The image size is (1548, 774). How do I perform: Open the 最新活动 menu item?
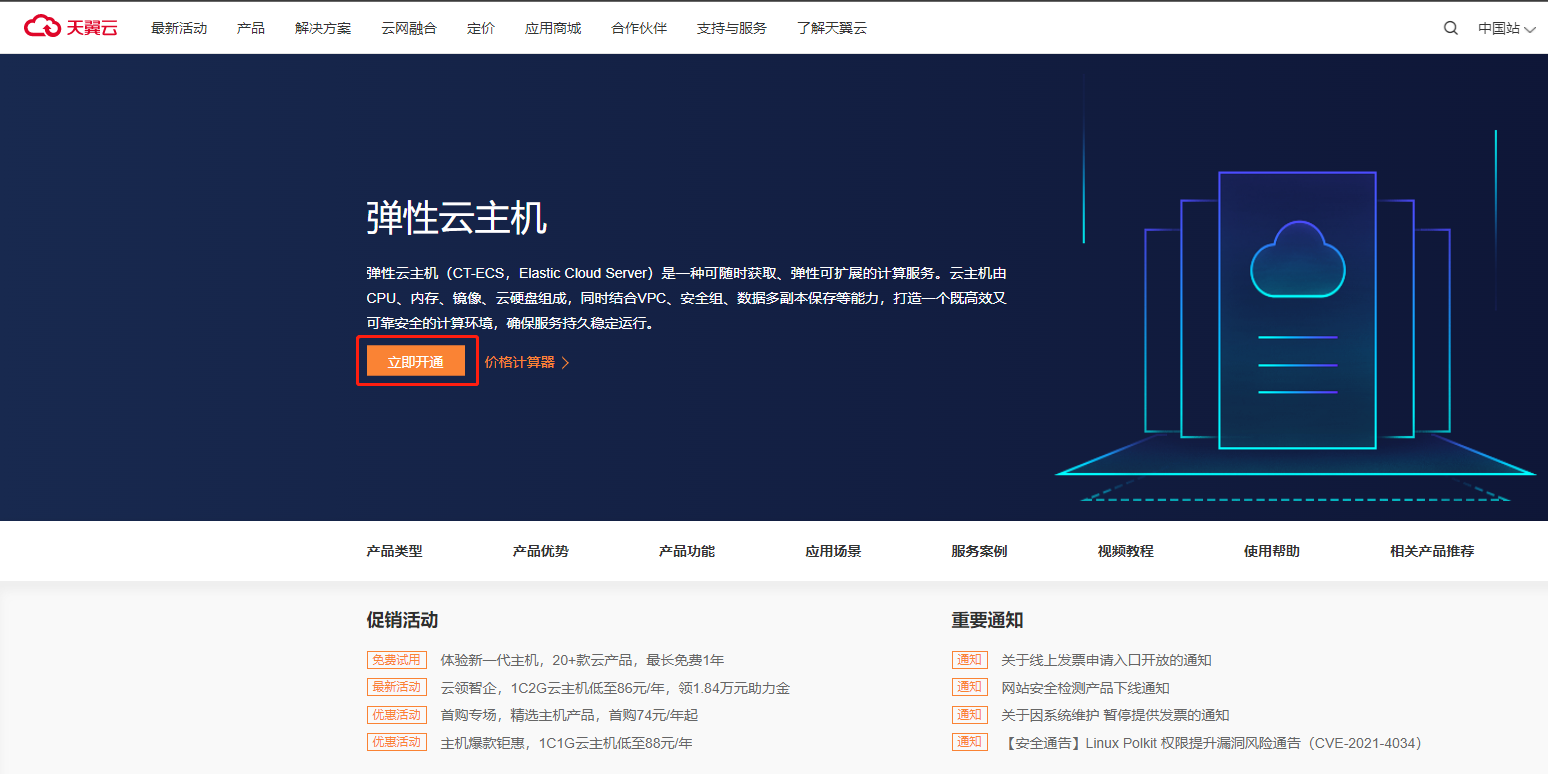[179, 28]
